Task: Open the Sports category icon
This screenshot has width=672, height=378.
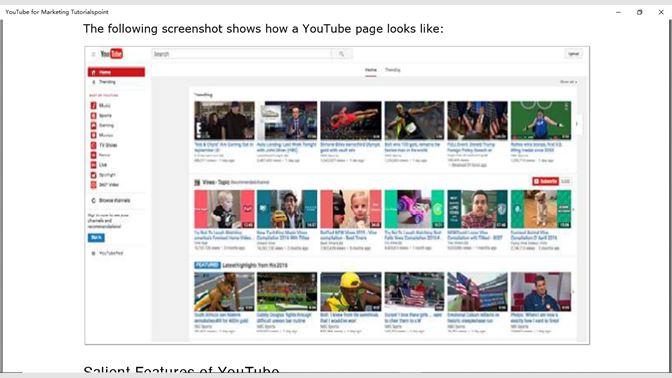Action: (x=93, y=115)
